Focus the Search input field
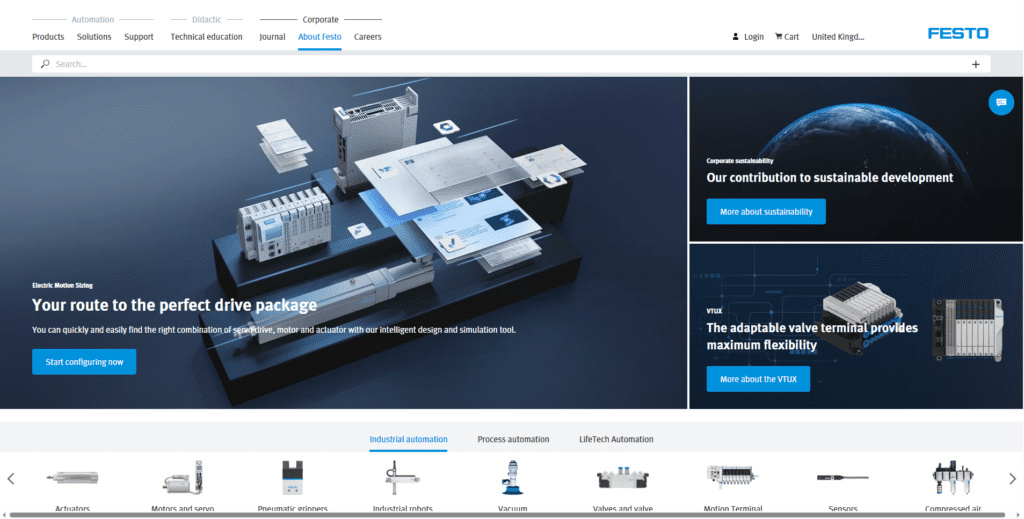This screenshot has height=519, width=1024. click(x=511, y=64)
